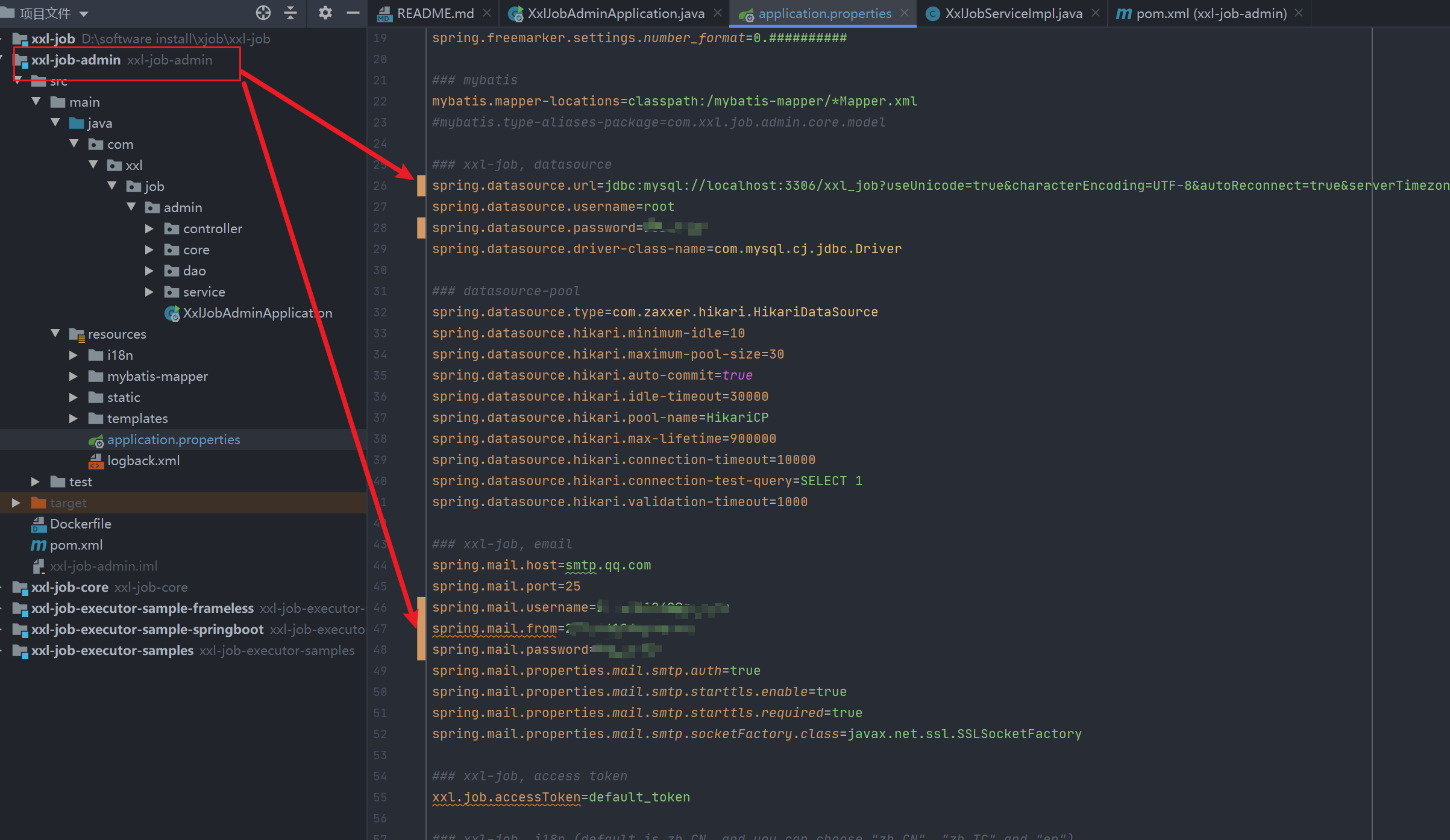Image resolution: width=1450 pixels, height=840 pixels.
Task: Collapse the job package arrow
Action: pos(112,186)
